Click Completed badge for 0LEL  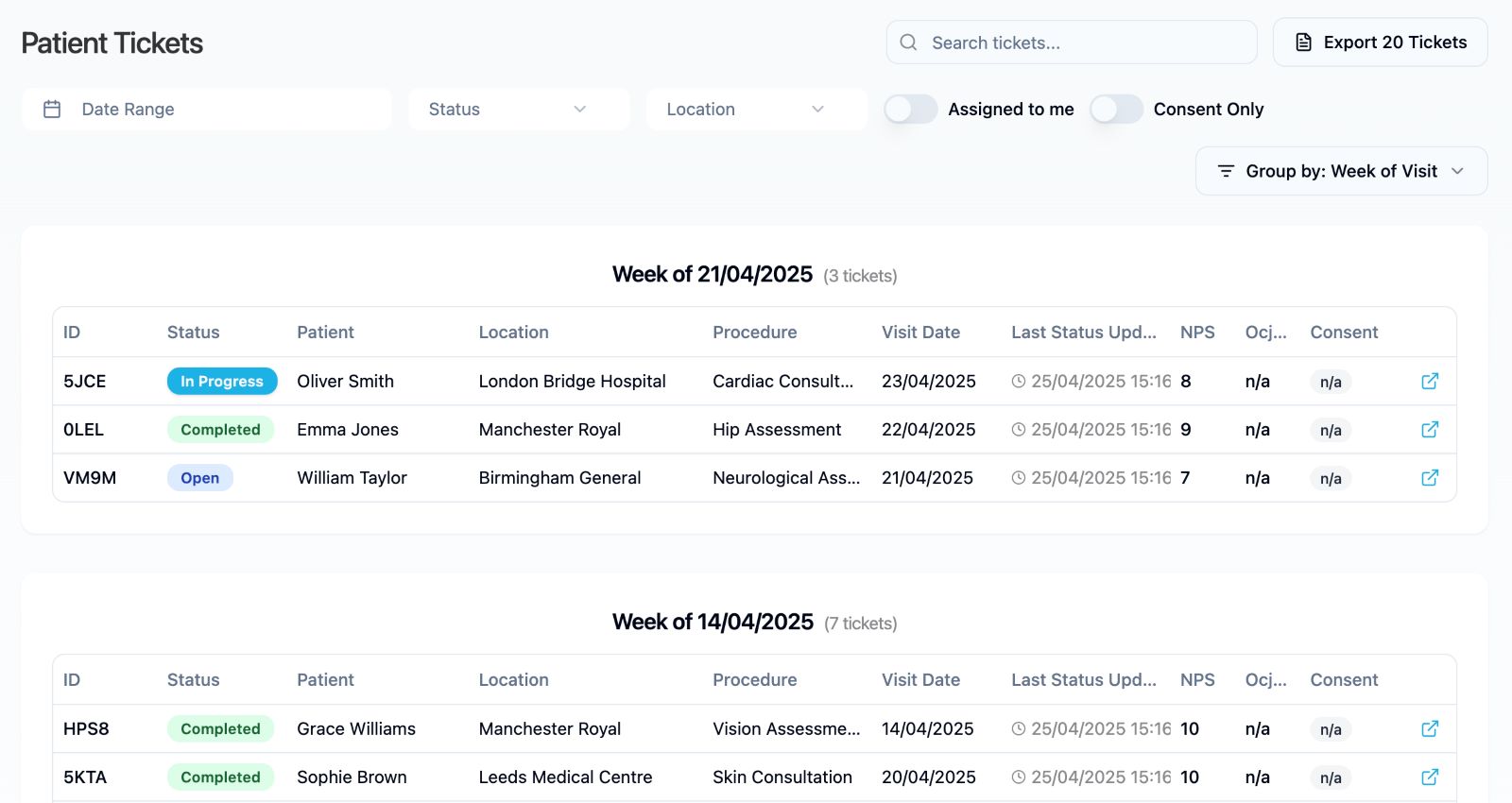(x=220, y=429)
